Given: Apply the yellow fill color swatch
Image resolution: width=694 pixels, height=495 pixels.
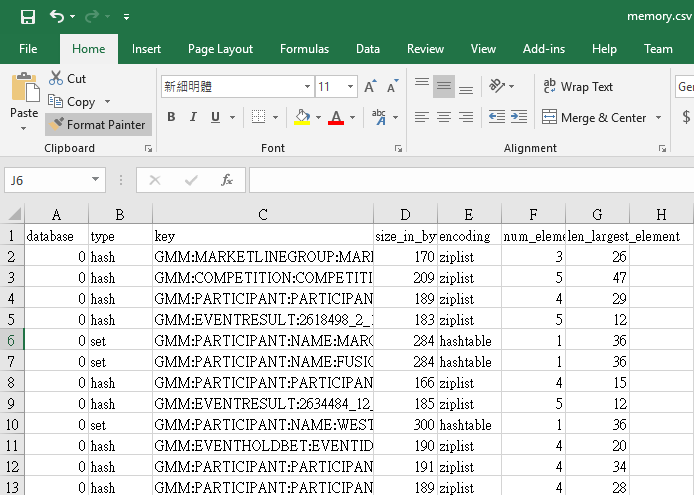Looking at the screenshot, I should (x=302, y=118).
